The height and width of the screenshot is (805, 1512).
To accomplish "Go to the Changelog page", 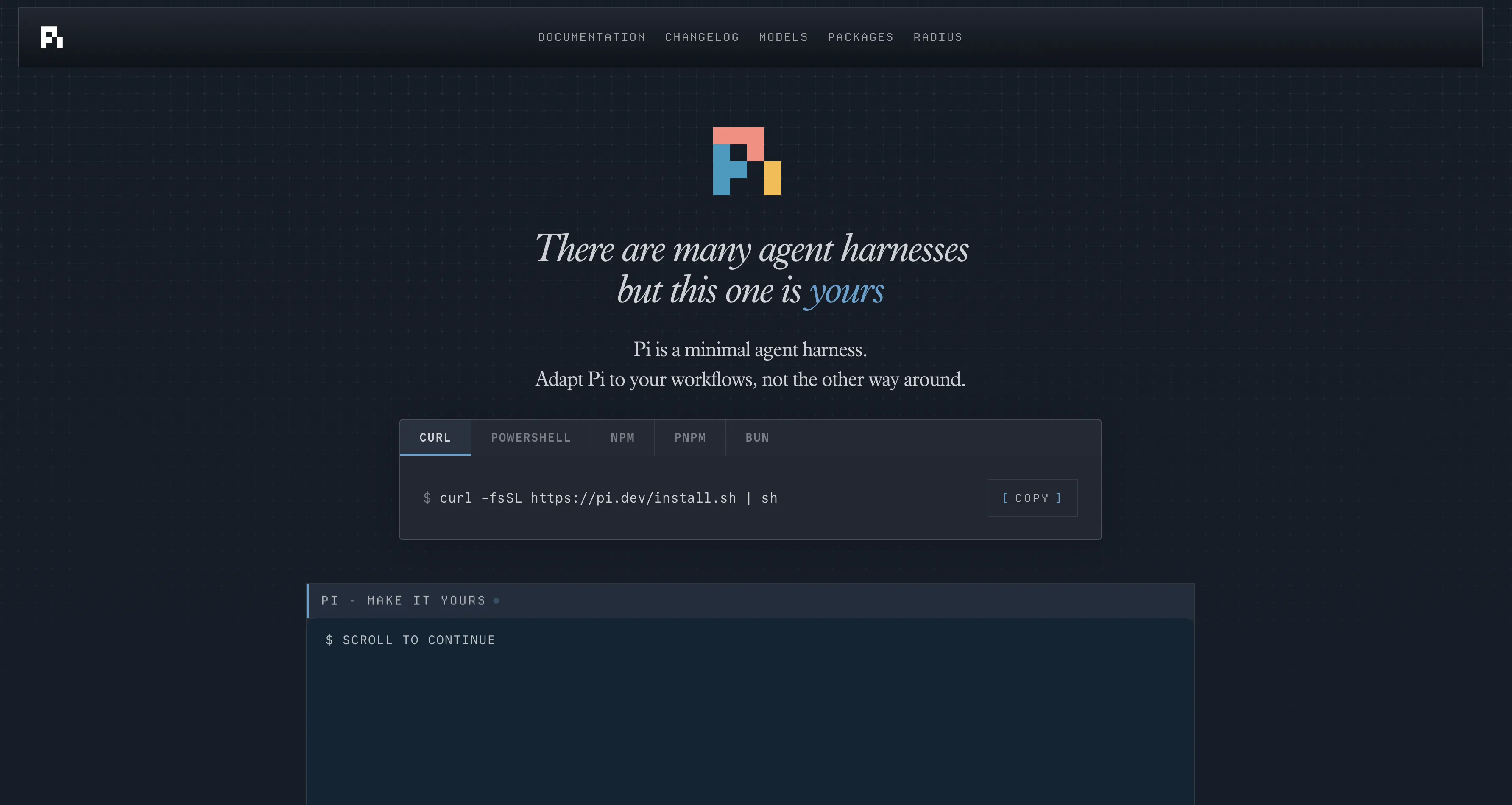I will (x=702, y=37).
